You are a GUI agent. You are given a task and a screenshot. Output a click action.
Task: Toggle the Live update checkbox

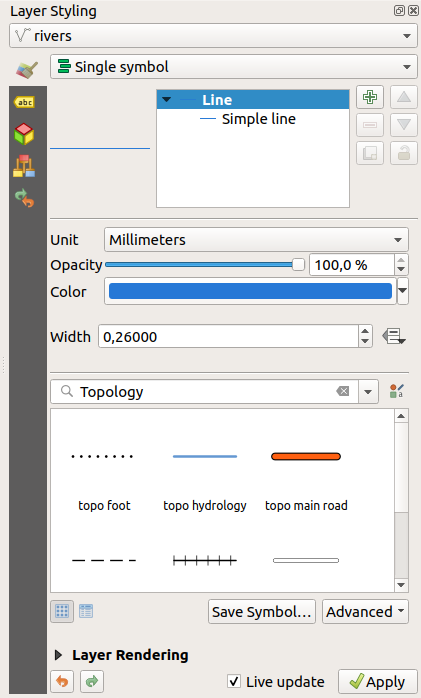pos(234,681)
